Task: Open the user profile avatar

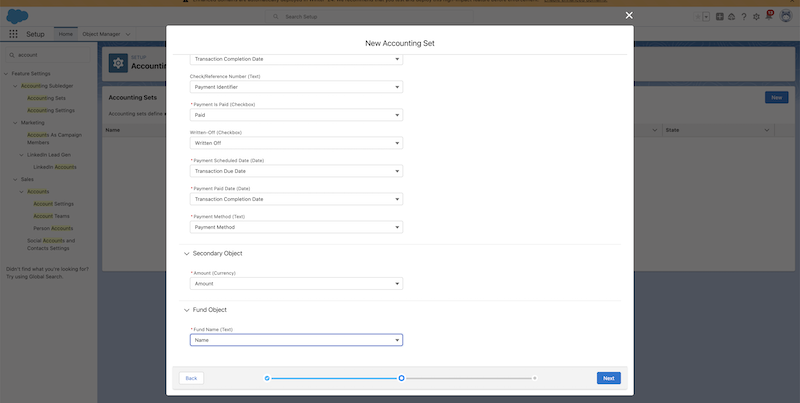Action: (786, 16)
